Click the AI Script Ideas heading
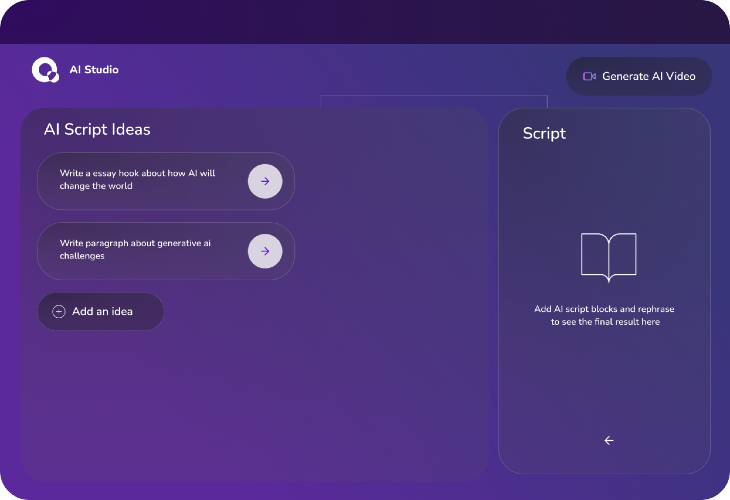Viewport: 730px width, 500px height. coord(97,129)
